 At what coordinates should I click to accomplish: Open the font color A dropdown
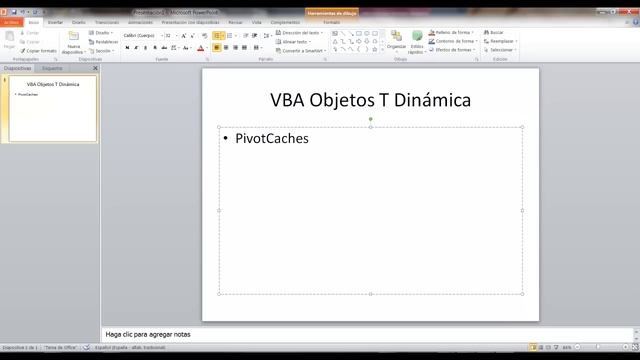[207, 48]
